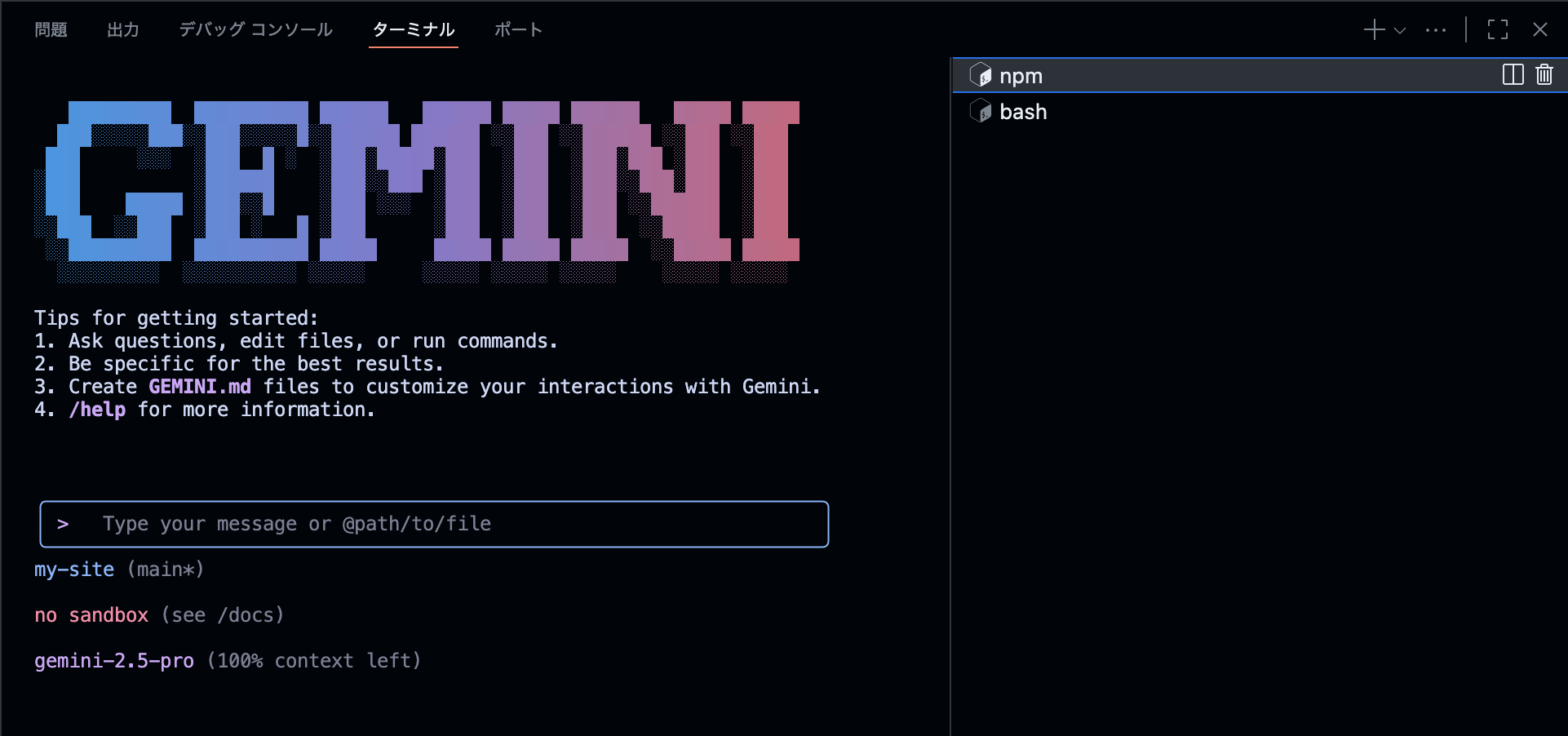The height and width of the screenshot is (736, 1568).
Task: Open more terminal actions with the ellipsis icon
Action: click(1436, 29)
